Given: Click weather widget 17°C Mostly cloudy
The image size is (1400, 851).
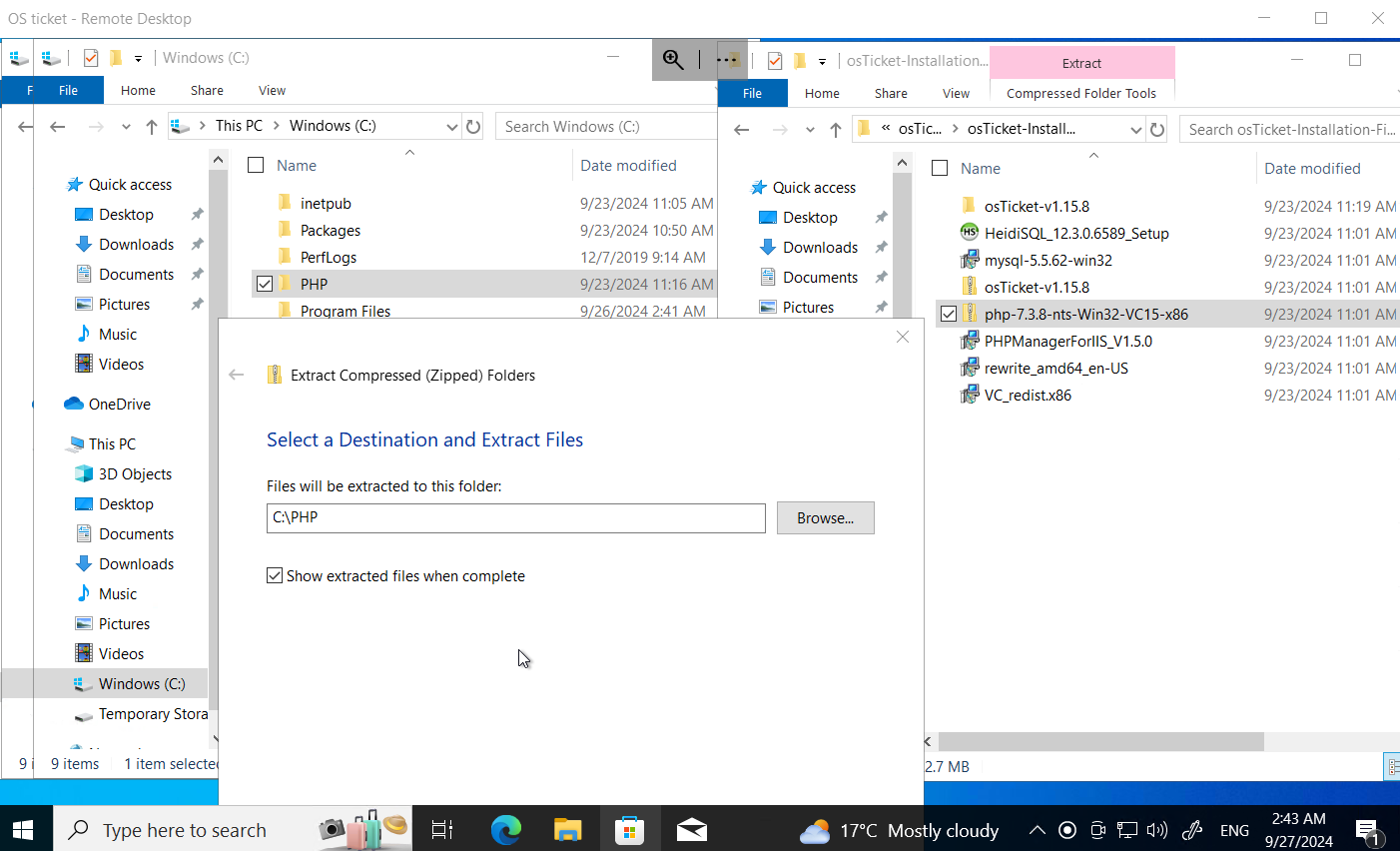Looking at the screenshot, I should tap(899, 830).
